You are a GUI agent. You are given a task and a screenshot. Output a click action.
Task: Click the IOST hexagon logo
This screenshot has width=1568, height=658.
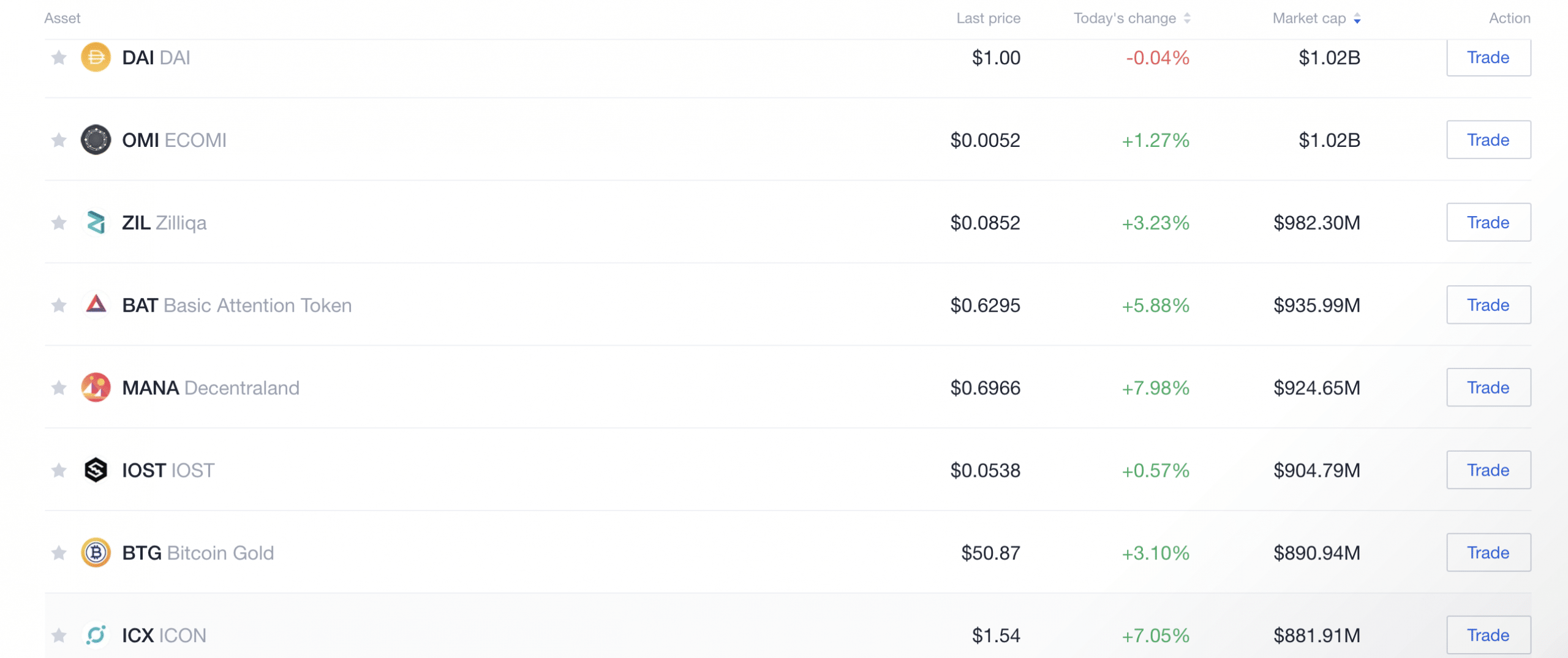[x=96, y=470]
